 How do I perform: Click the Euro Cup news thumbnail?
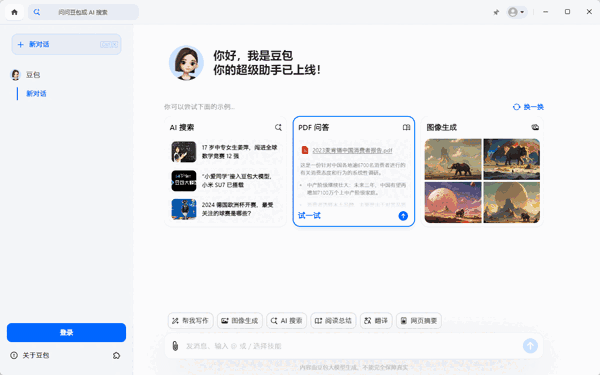[x=184, y=209]
